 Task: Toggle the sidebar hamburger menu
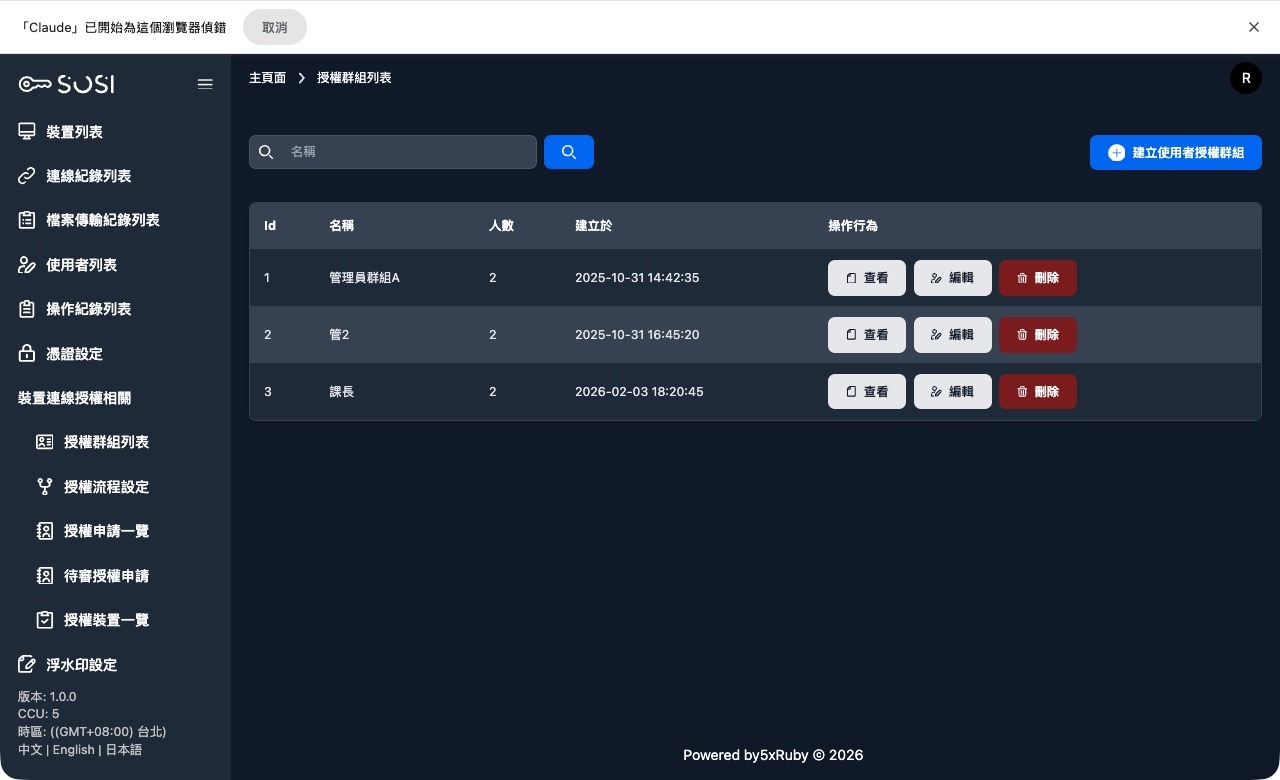coord(205,84)
